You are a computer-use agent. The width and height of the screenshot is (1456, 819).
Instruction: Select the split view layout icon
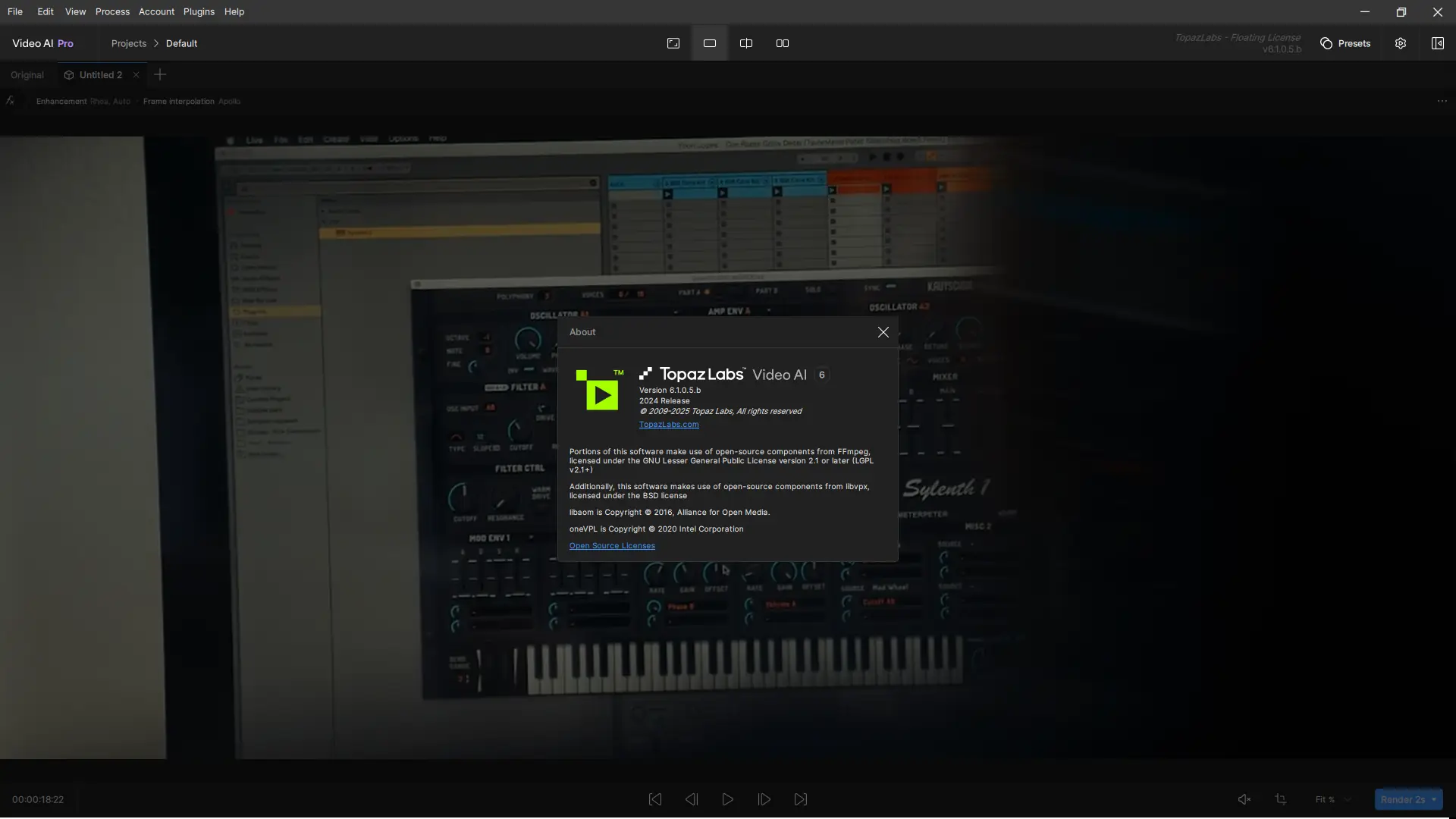pos(746,43)
